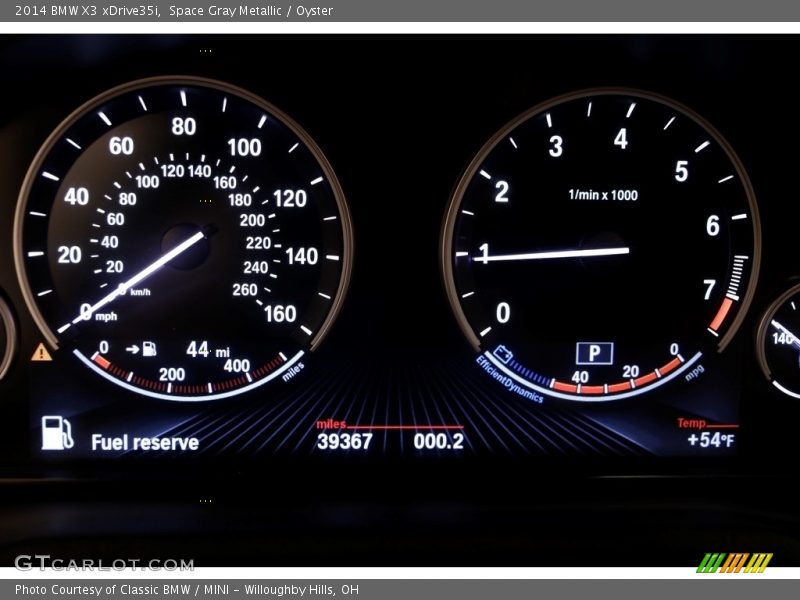Click the 2014 BMW X3 xDrive35i title
This screenshot has width=800, height=600.
(x=88, y=10)
